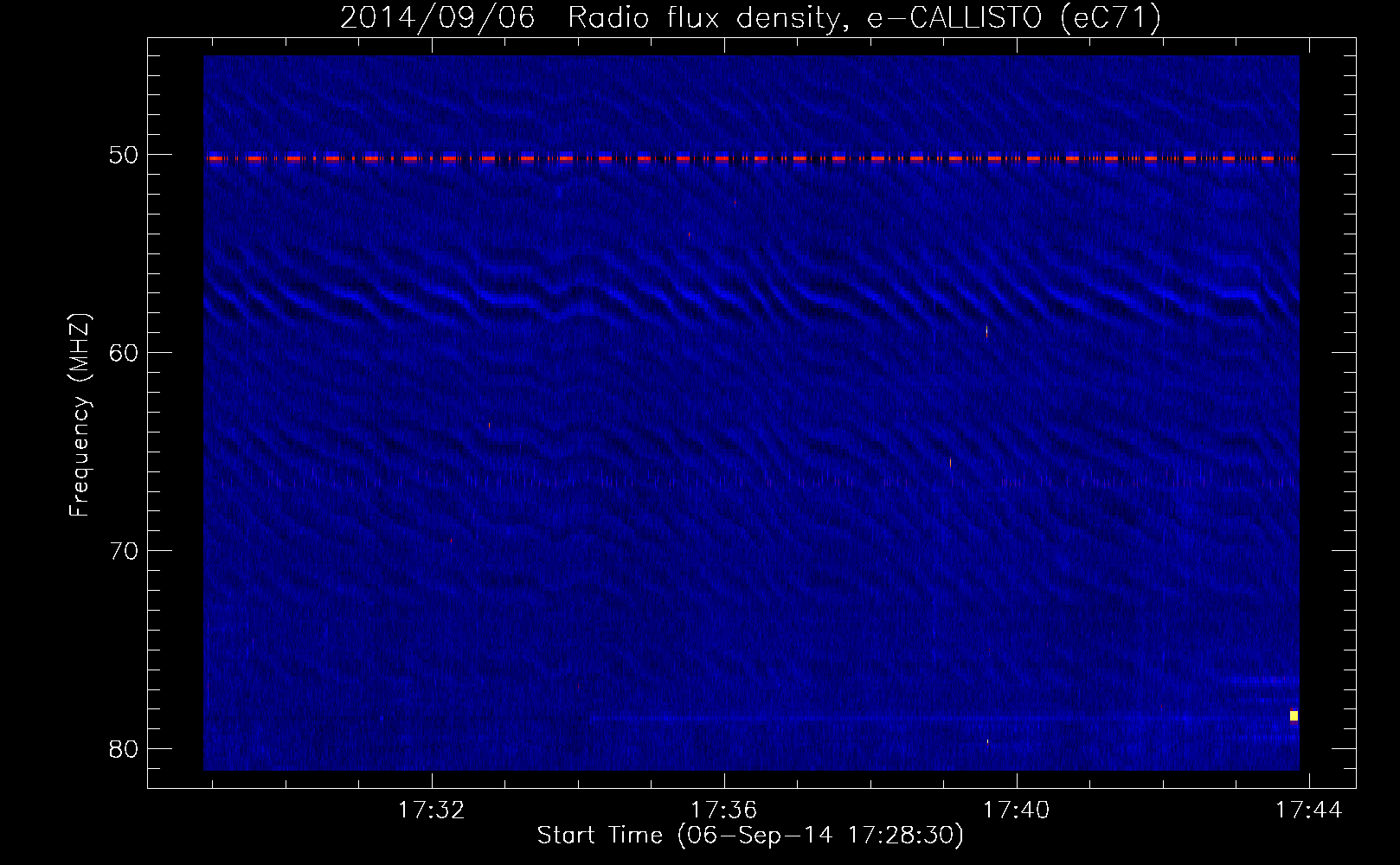
Task: Click the 'Start Time (06-Sep-14 17:28:30)' label
Action: click(x=750, y=836)
